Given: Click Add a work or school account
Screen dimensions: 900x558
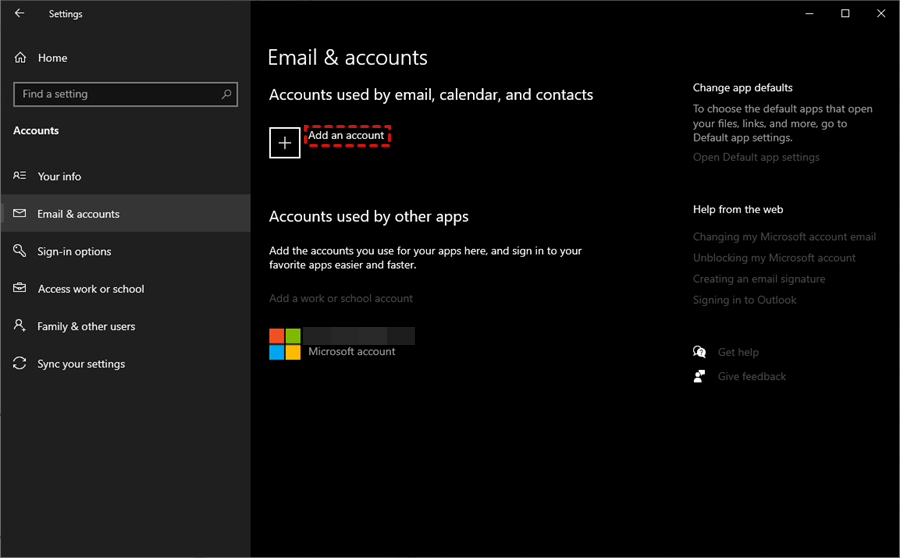Looking at the screenshot, I should [341, 298].
